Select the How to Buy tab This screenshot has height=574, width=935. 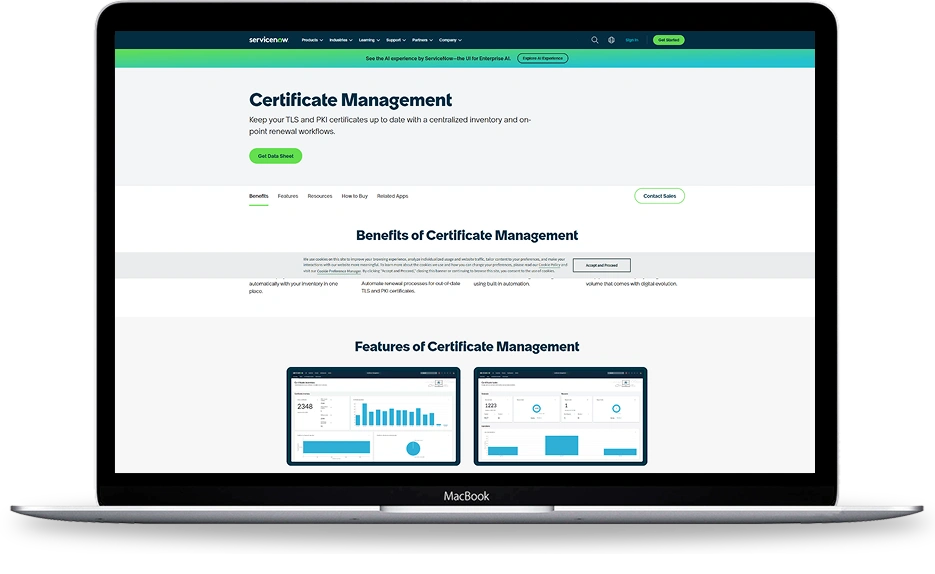pos(354,196)
